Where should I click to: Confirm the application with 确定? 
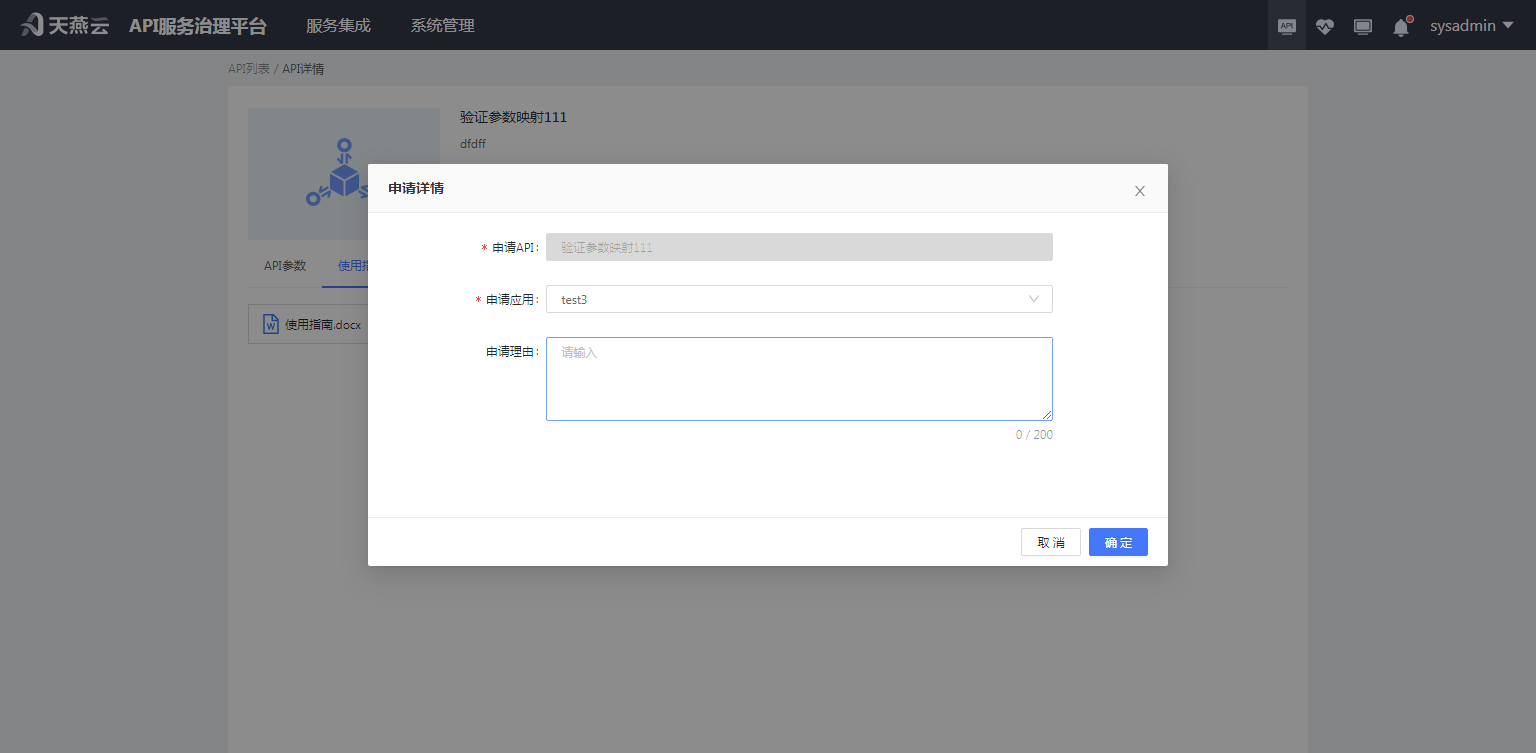pos(1117,542)
